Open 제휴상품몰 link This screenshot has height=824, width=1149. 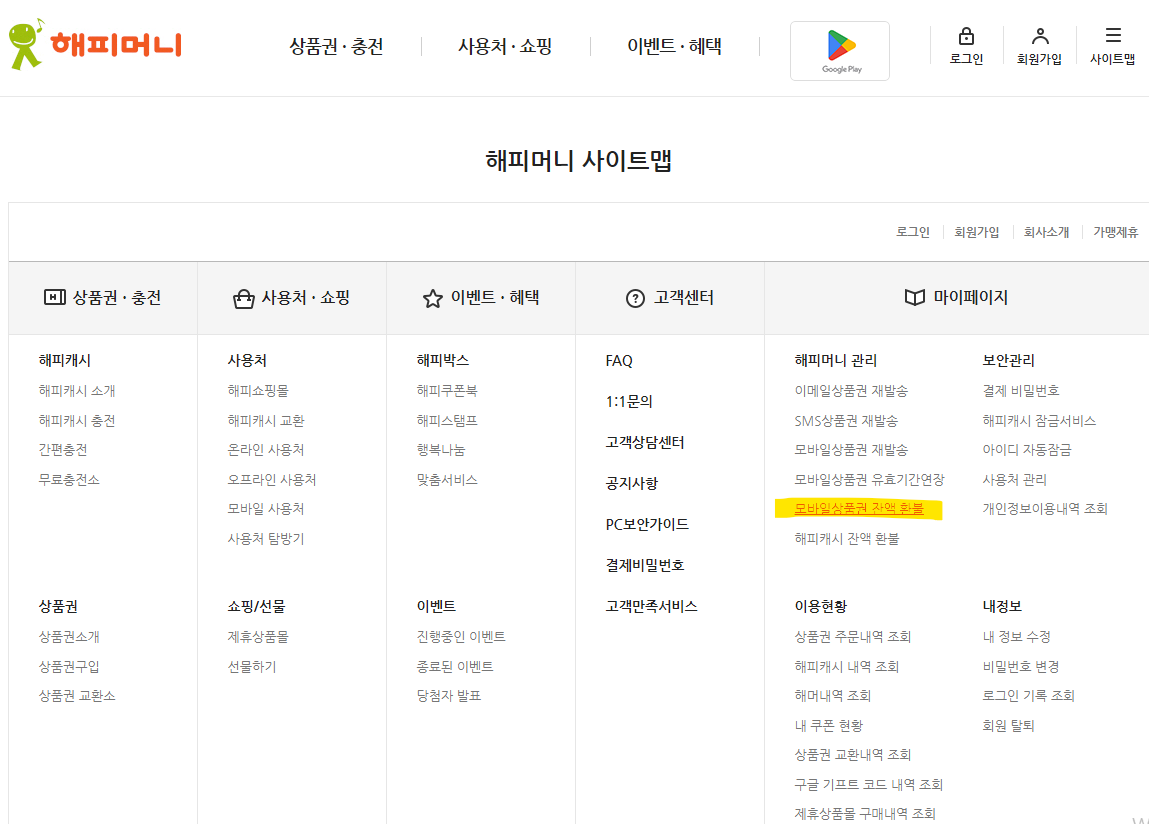click(x=258, y=636)
